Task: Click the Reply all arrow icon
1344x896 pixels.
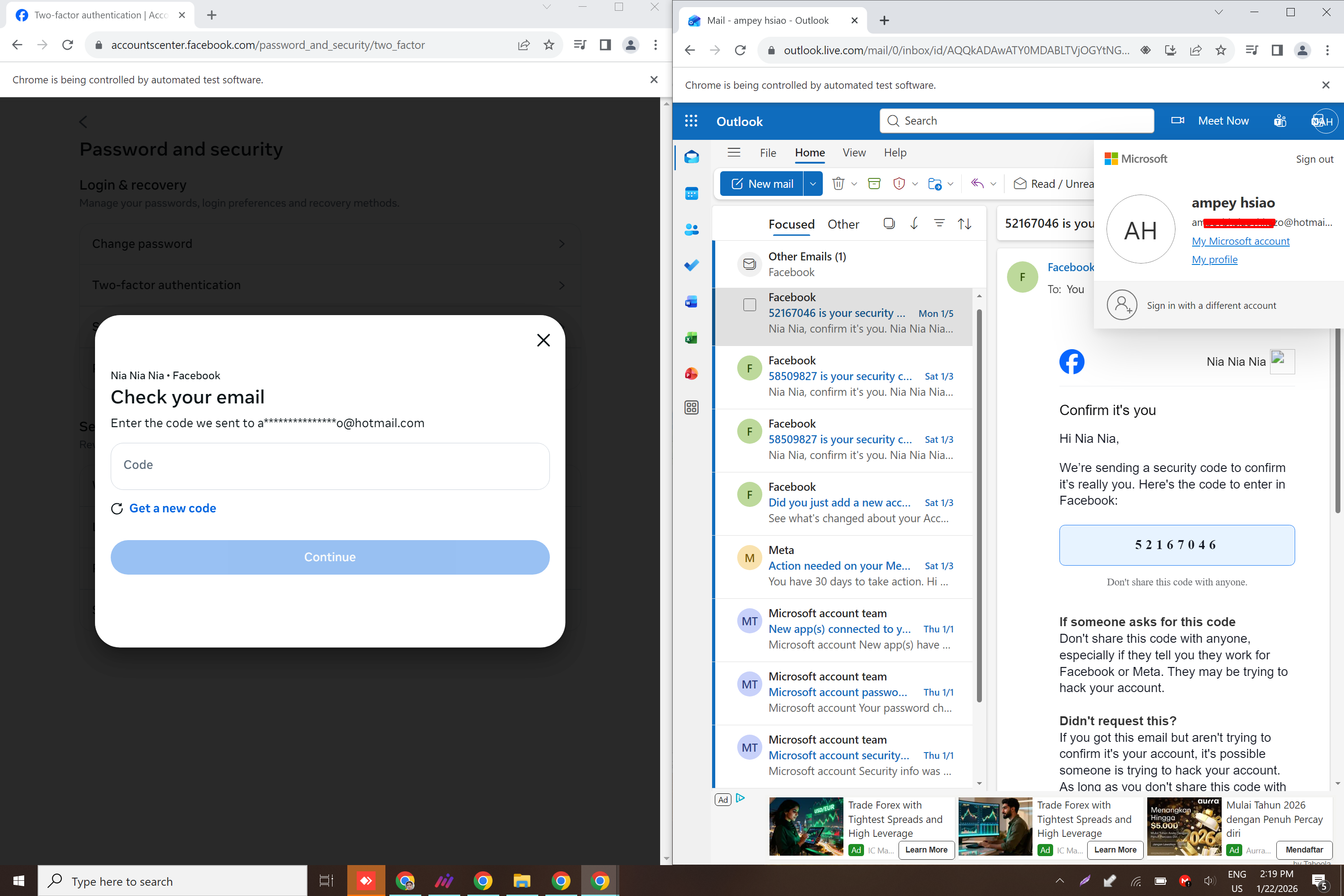Action: 977,183
